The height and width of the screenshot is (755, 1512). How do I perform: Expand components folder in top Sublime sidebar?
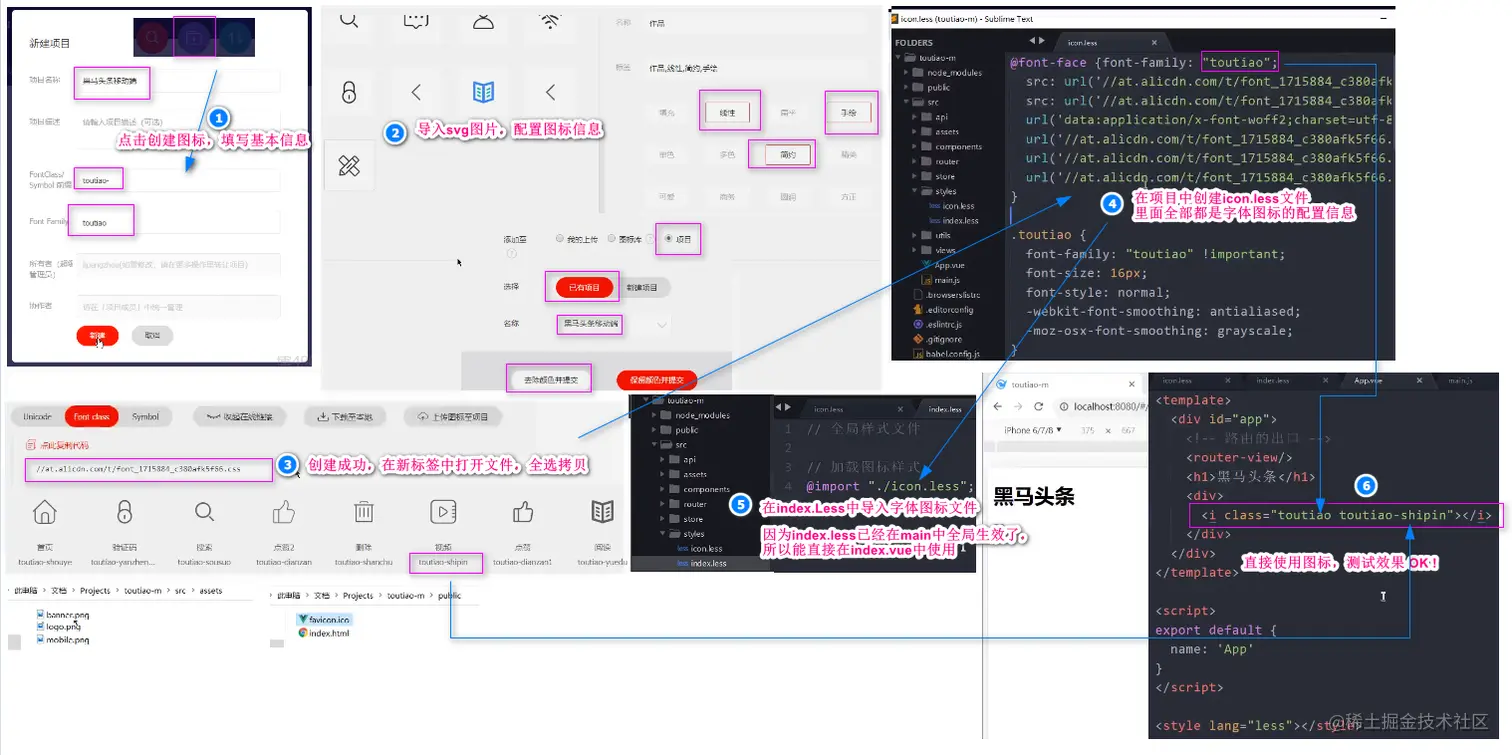pyautogui.click(x=914, y=146)
